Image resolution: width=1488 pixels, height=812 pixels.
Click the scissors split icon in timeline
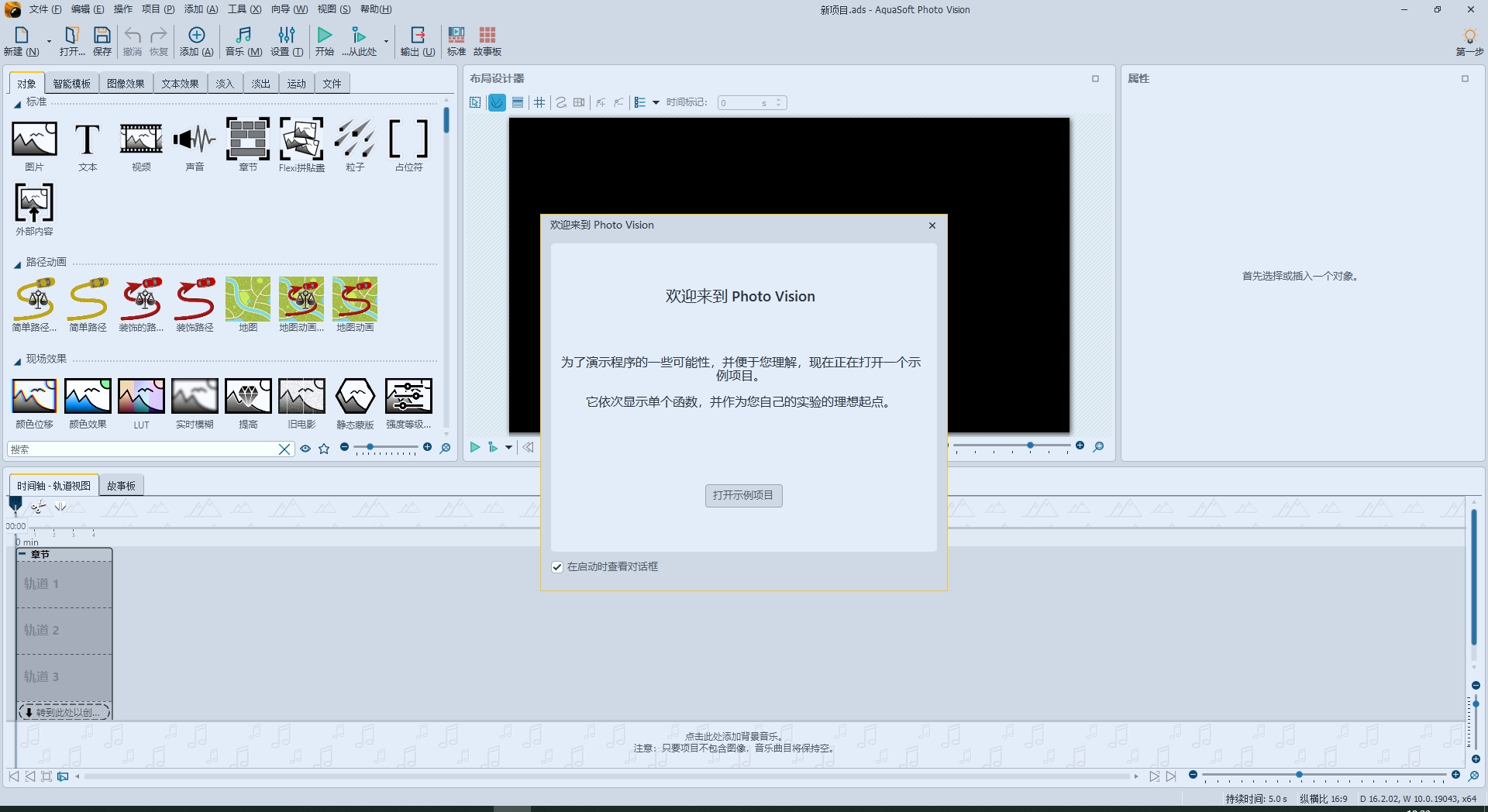39,507
